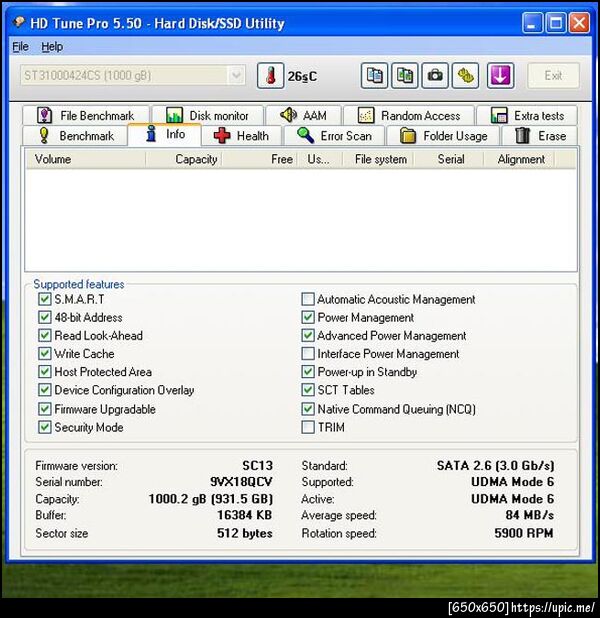This screenshot has width=600, height=618.
Task: Toggle the SCT Tables checkbox
Action: [308, 390]
